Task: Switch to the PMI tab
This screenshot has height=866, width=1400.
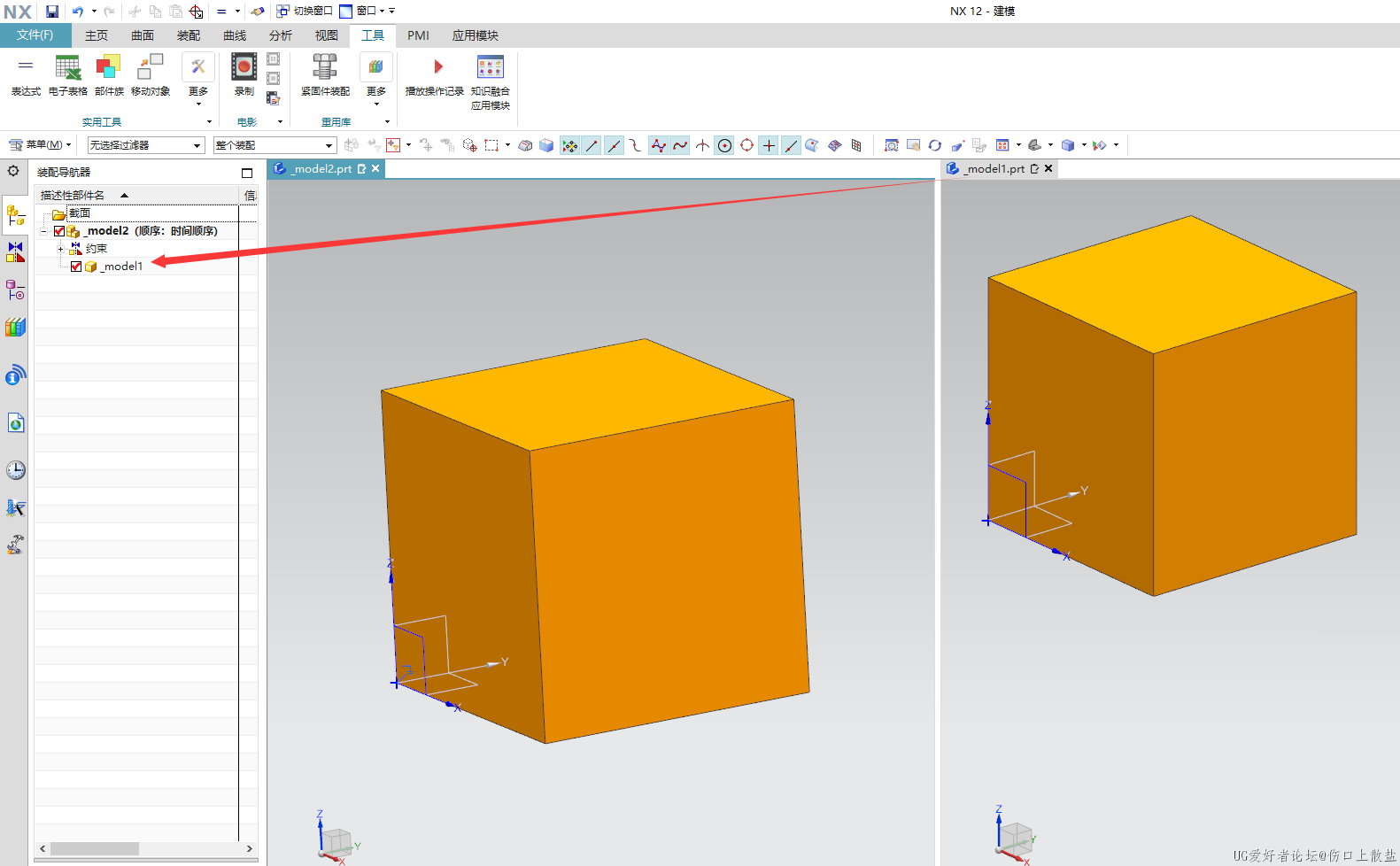Action: pyautogui.click(x=419, y=35)
